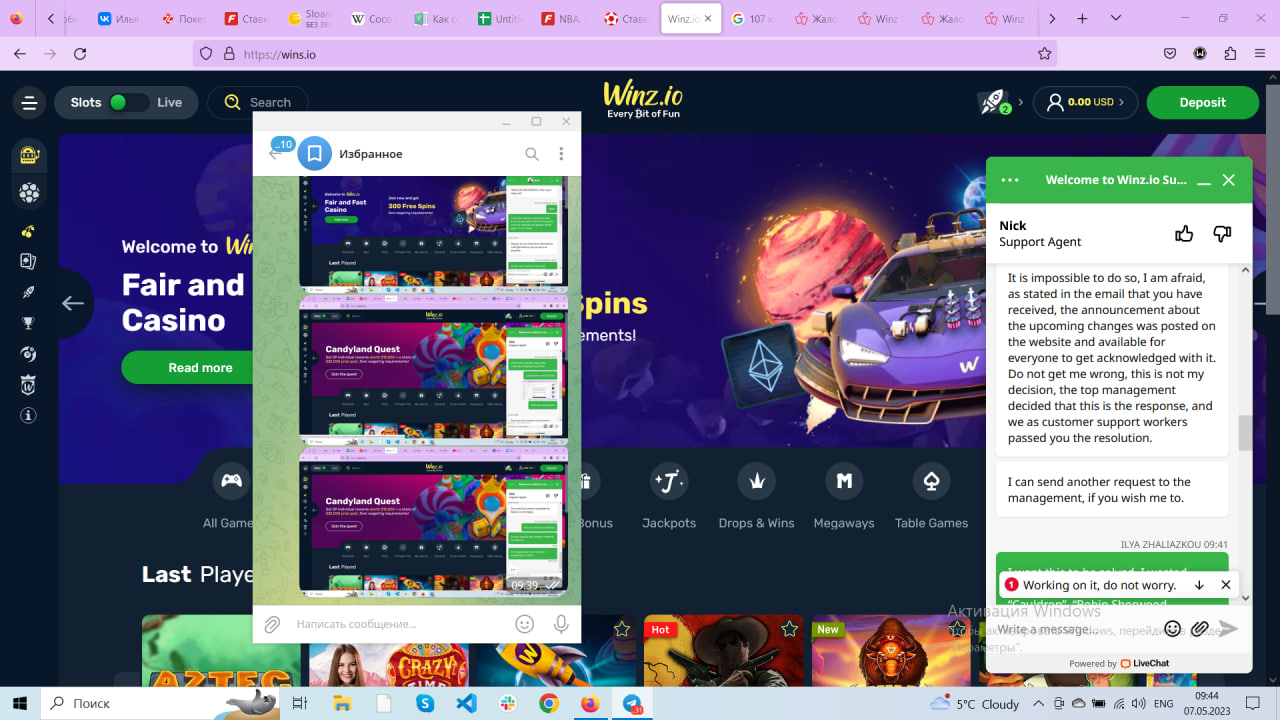
Task: Open the shield crest sidebar icon
Action: coord(29,384)
